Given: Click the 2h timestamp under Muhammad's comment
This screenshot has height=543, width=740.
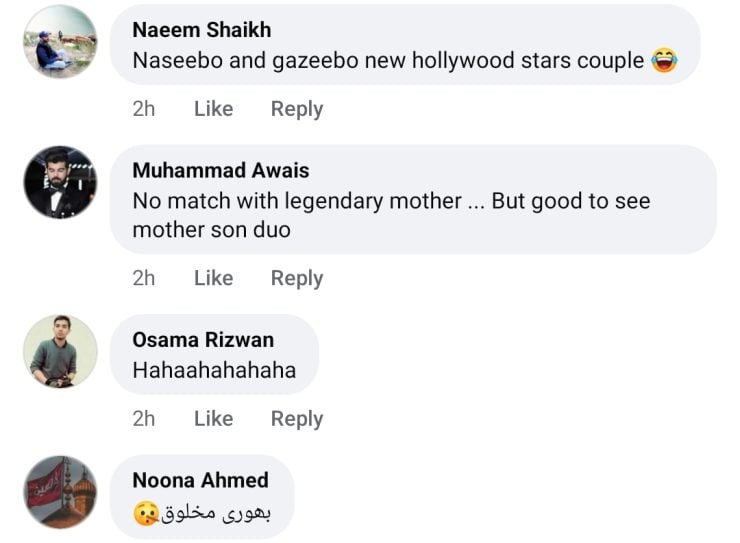Looking at the screenshot, I should click(x=144, y=278).
